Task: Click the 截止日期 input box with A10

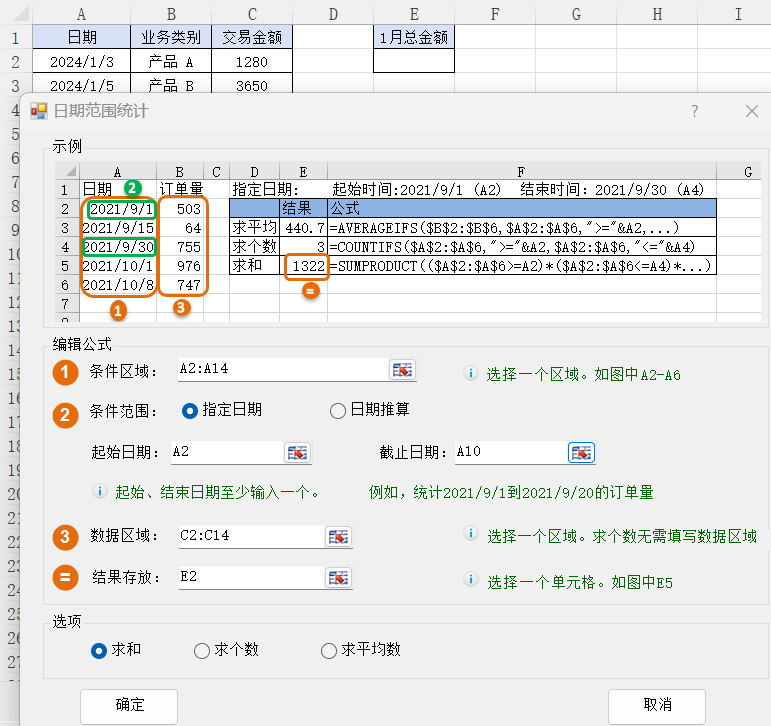Action: (508, 453)
